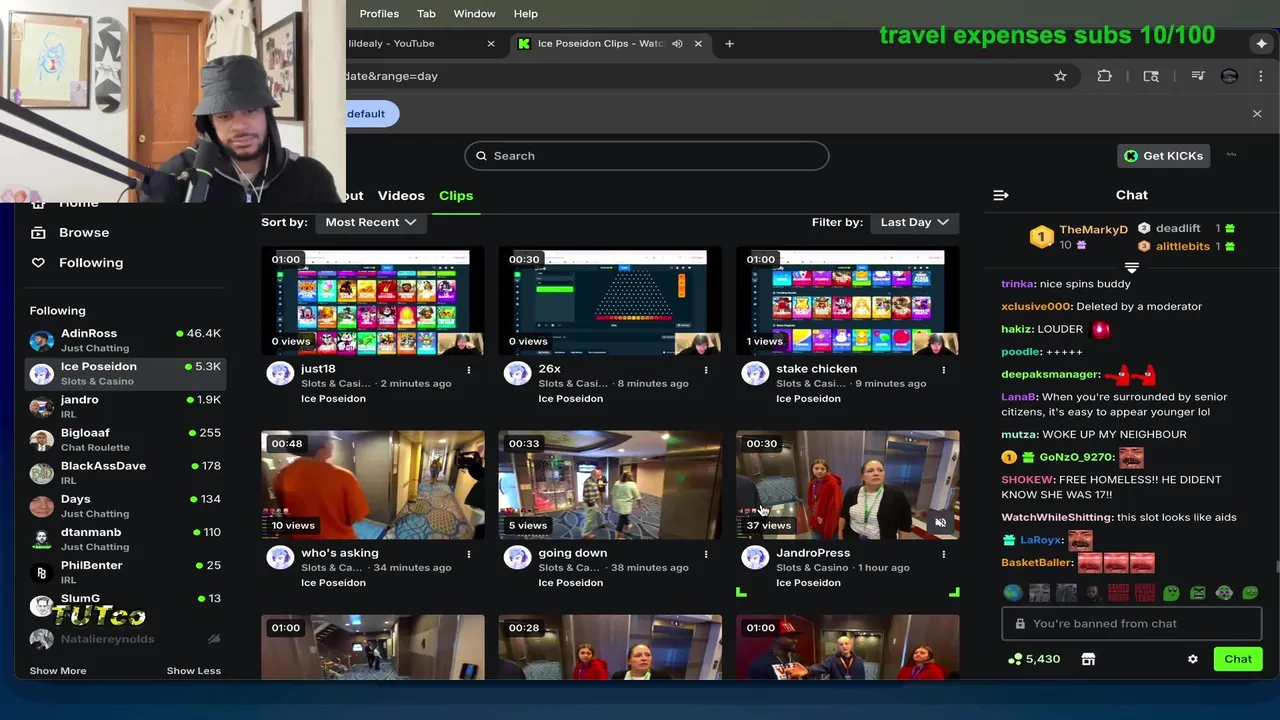Open the Tab menu in menu bar
Screen dimensions: 1280x720
point(426,14)
